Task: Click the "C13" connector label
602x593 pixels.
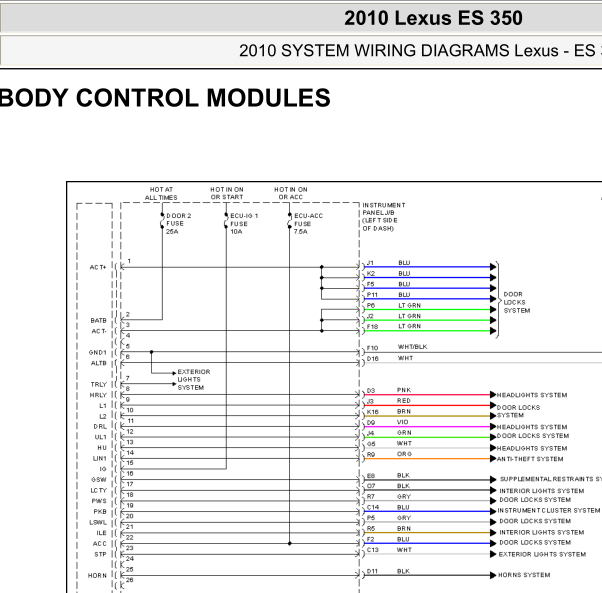Action: pyautogui.click(x=372, y=550)
